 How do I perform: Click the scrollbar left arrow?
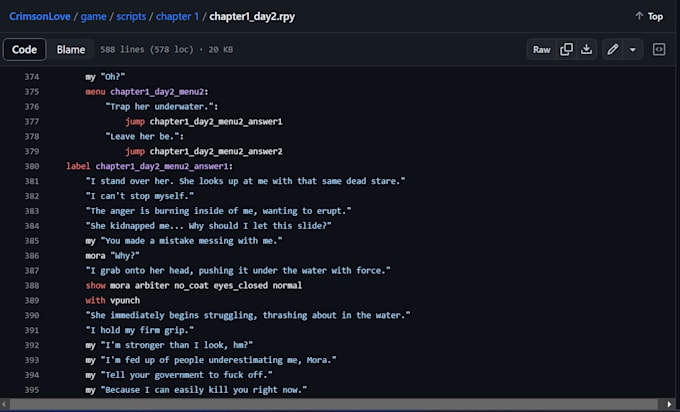[6, 405]
